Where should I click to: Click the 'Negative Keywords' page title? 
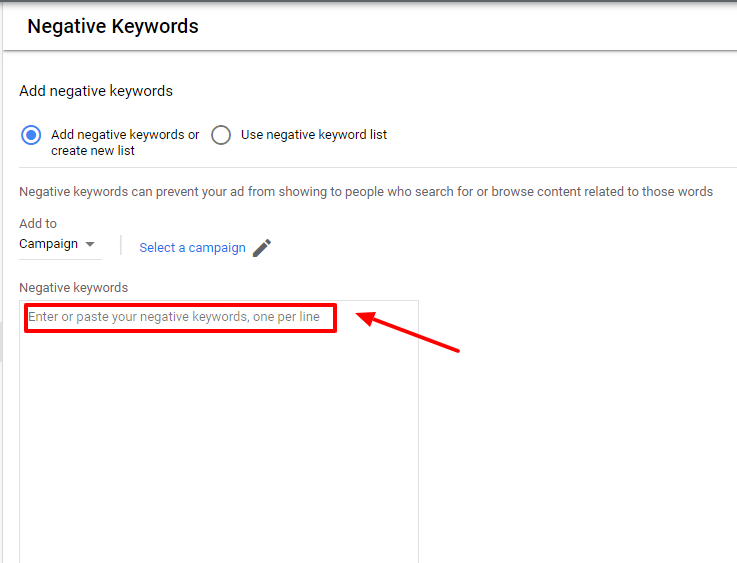(113, 26)
